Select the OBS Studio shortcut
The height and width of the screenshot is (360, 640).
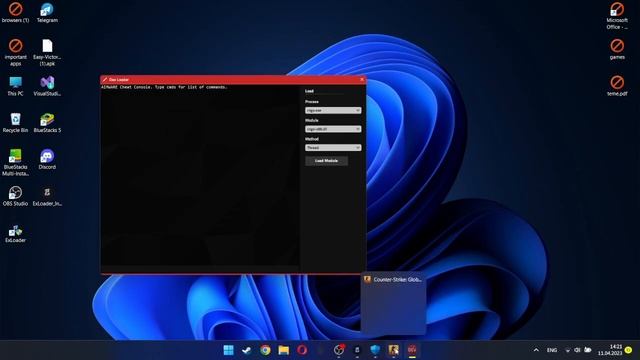(16, 196)
